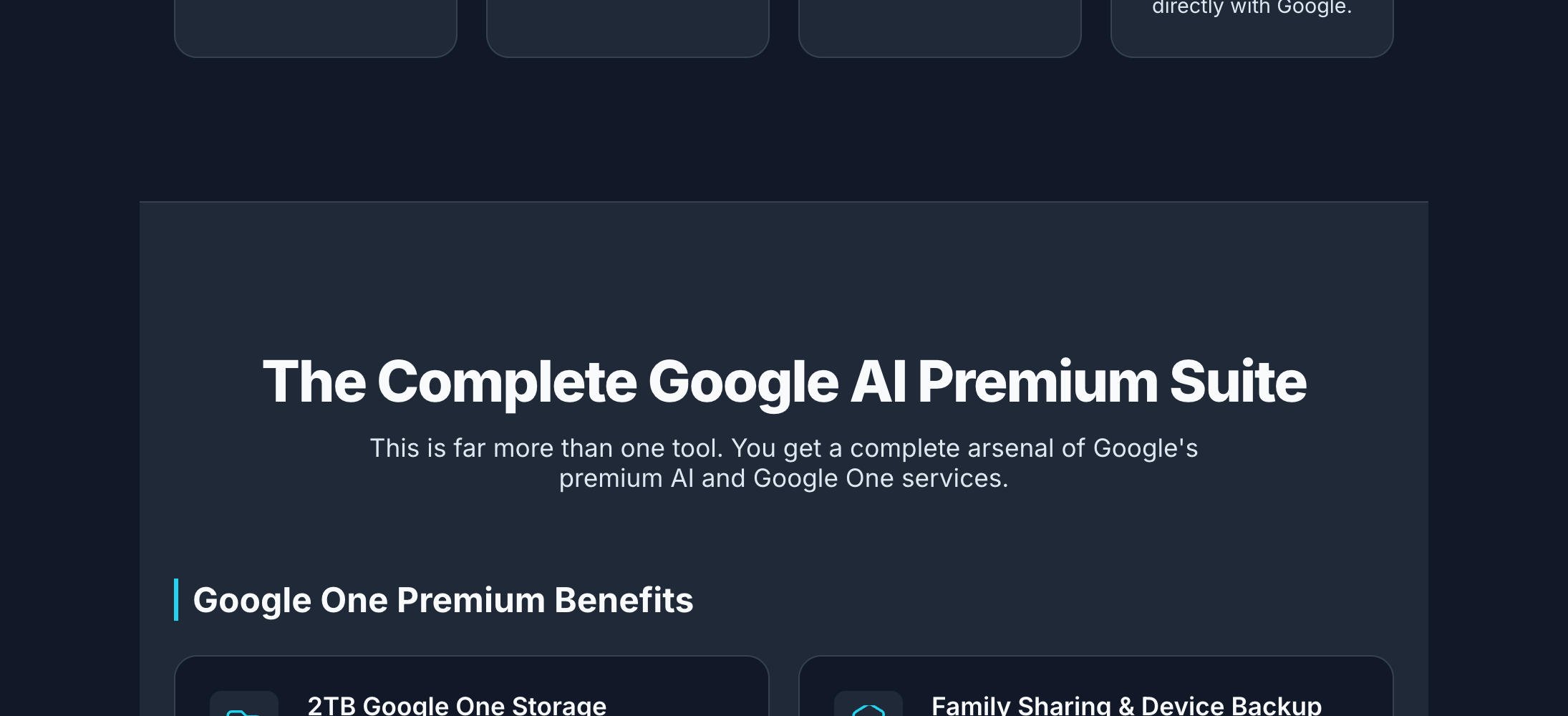
Task: Click the word 'Premium' in the large heading
Action: (x=1037, y=382)
